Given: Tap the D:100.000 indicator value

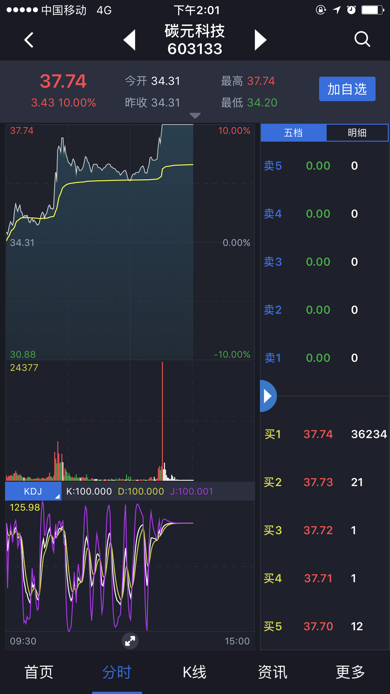Looking at the screenshot, I should click(x=141, y=491).
